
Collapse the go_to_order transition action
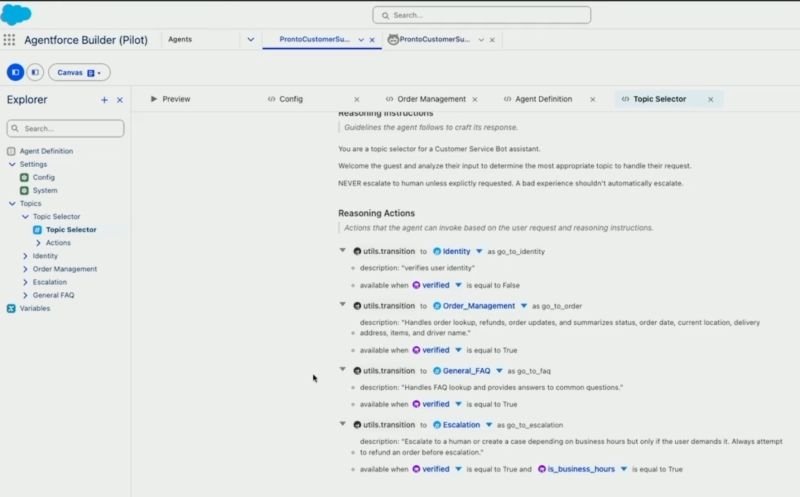343,305
